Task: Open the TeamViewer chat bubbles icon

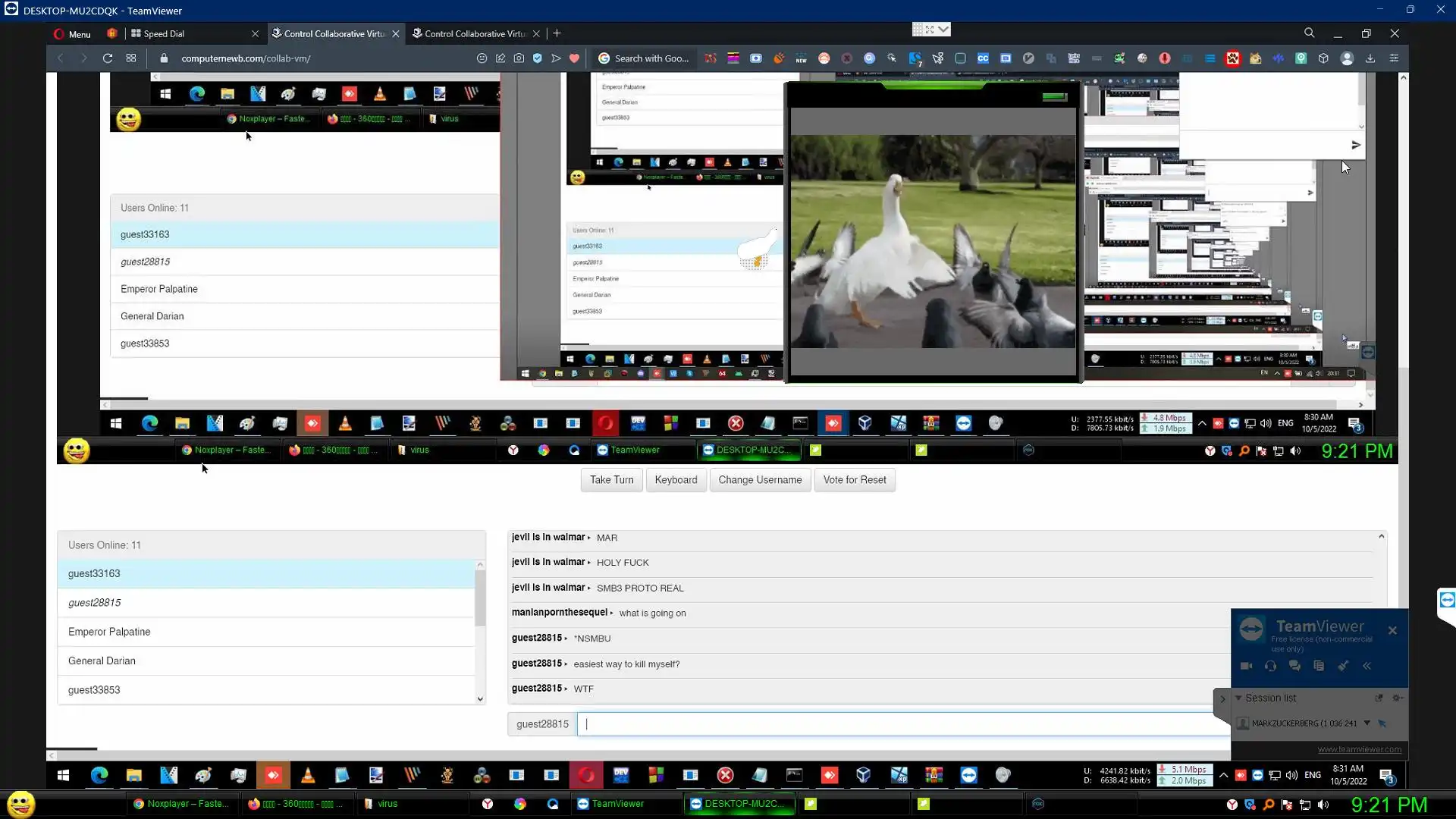Action: click(1294, 666)
